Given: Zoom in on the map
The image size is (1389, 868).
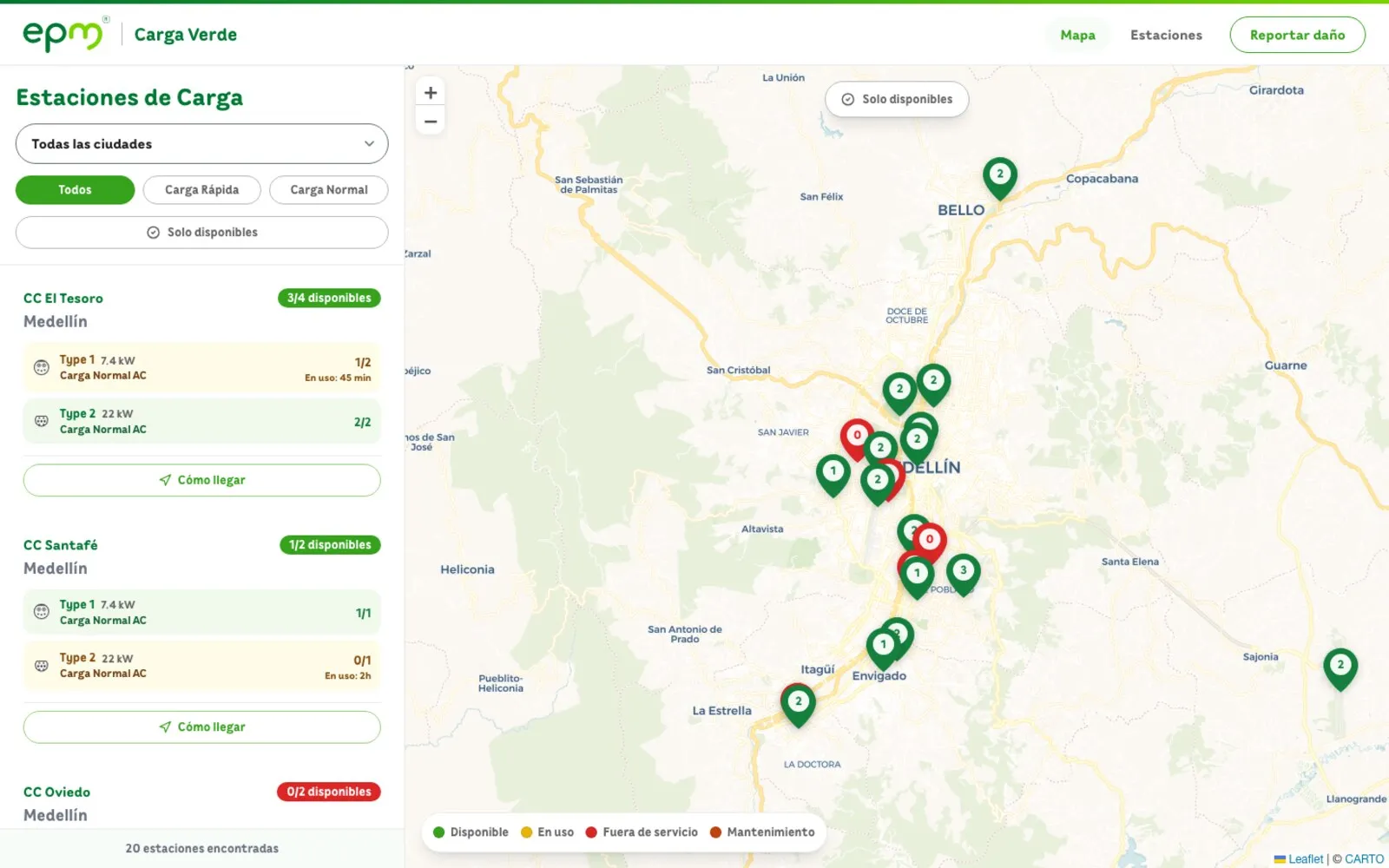Looking at the screenshot, I should 431,93.
